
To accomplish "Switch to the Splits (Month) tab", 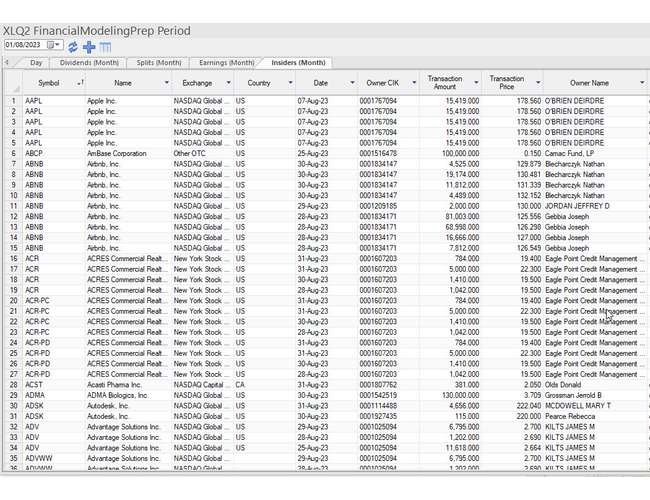I will [159, 63].
